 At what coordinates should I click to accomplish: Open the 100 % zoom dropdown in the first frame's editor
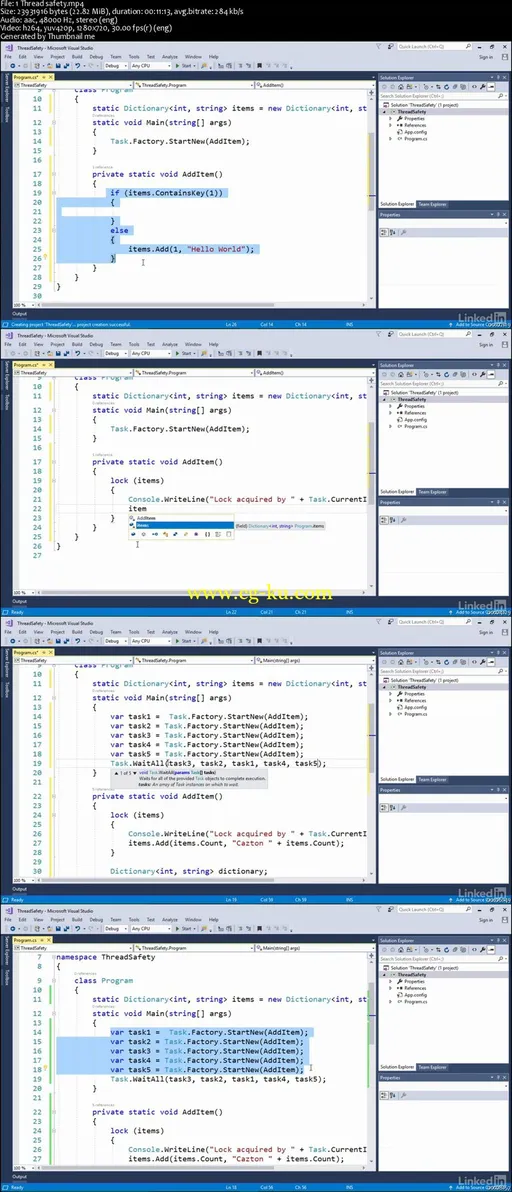click(x=24, y=305)
